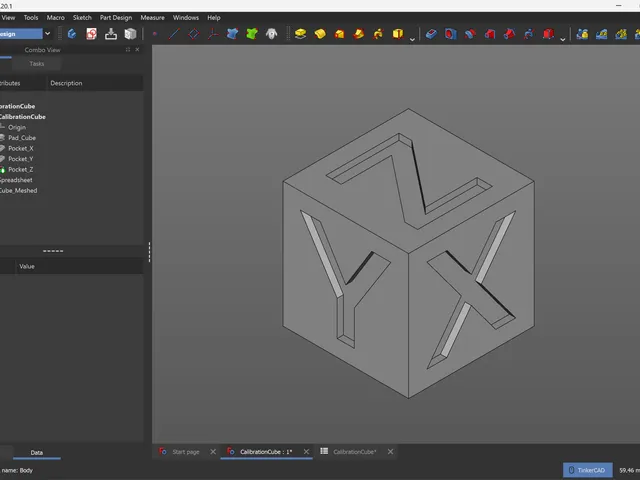Open the subtractive primitive dropdown arrow
This screenshot has height=480, width=640.
pyautogui.click(x=562, y=39)
